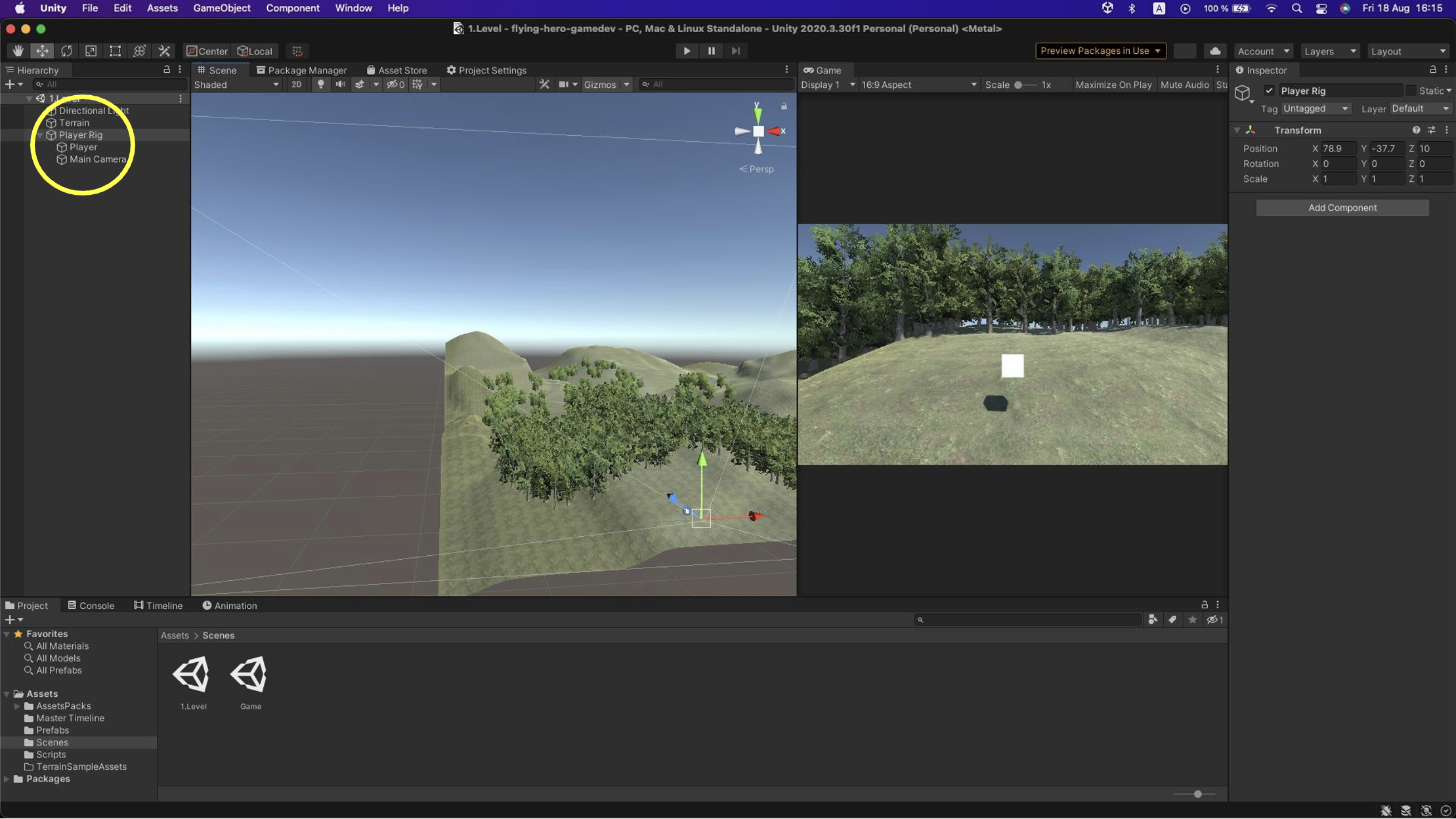Open Display 1 dropdown
The height and width of the screenshot is (819, 1456).
tap(828, 84)
